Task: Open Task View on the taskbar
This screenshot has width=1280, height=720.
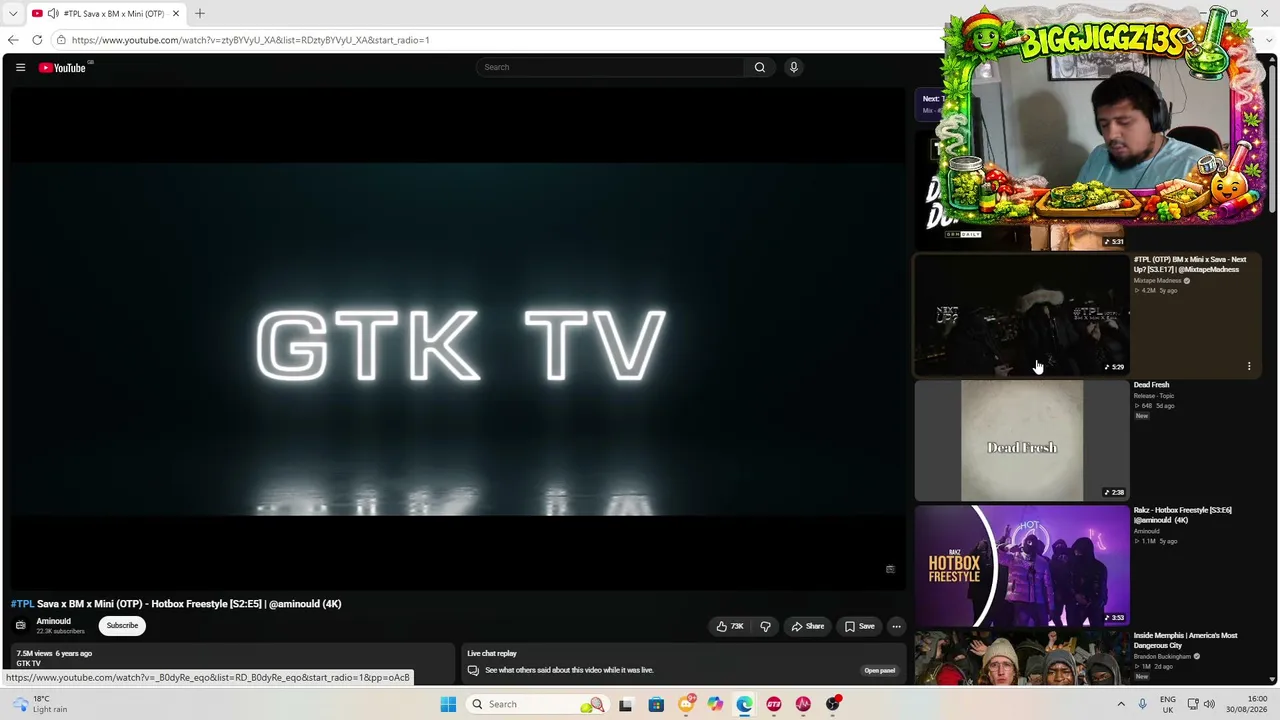Action: point(625,704)
